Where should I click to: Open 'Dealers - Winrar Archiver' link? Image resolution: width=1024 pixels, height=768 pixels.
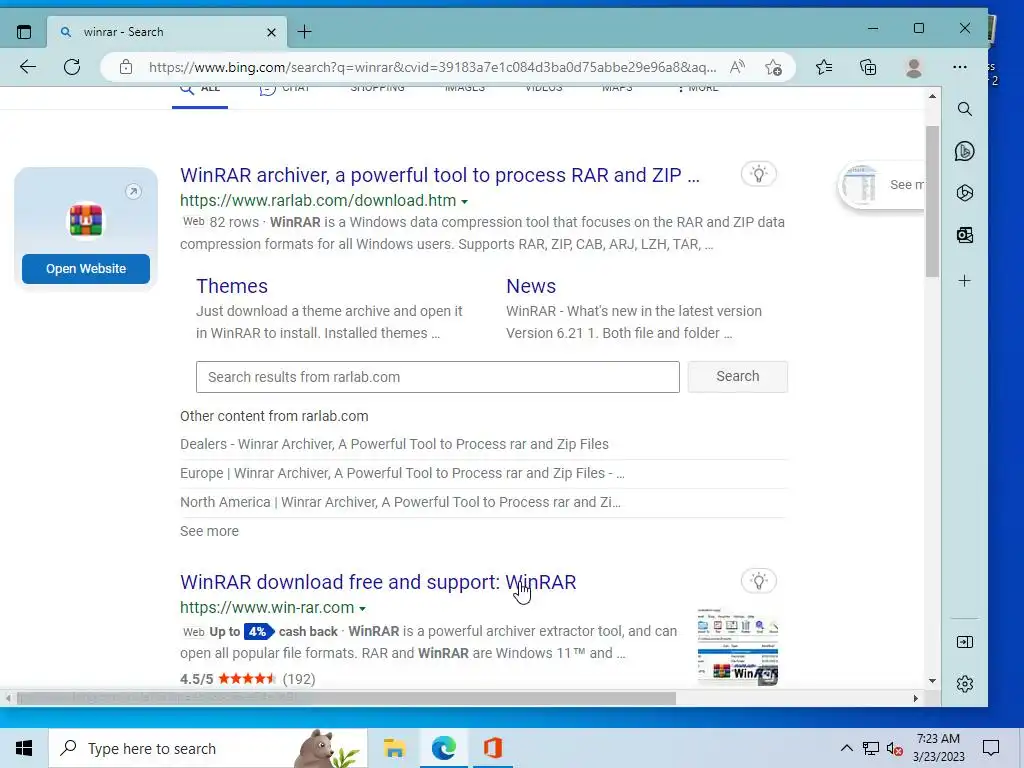[394, 444]
